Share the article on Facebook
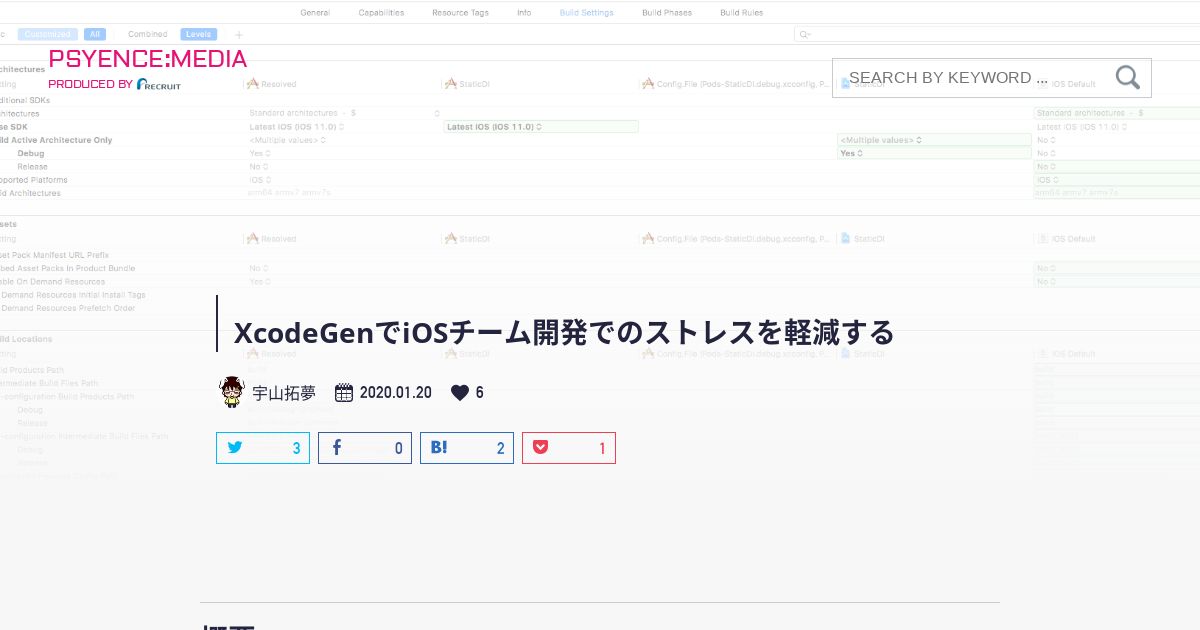Image resolution: width=1200 pixels, height=630 pixels. tap(365, 448)
